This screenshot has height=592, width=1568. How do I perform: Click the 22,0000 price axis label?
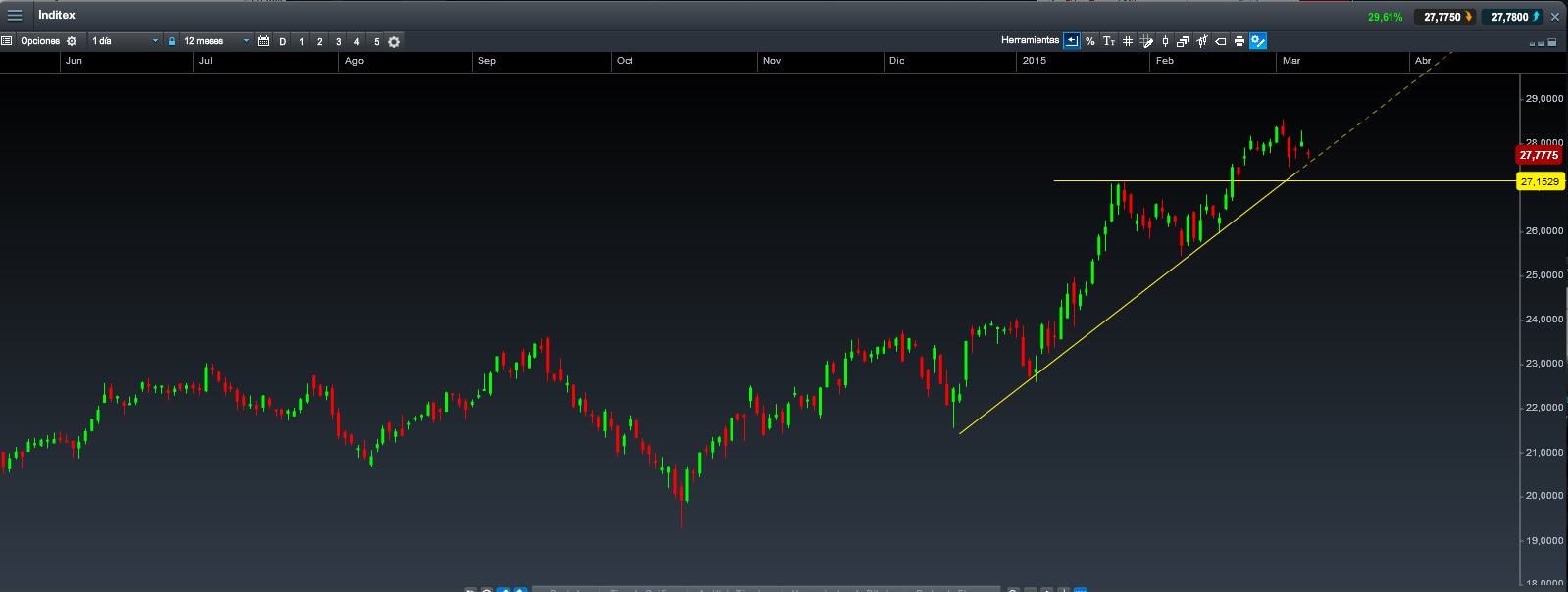click(x=1543, y=408)
